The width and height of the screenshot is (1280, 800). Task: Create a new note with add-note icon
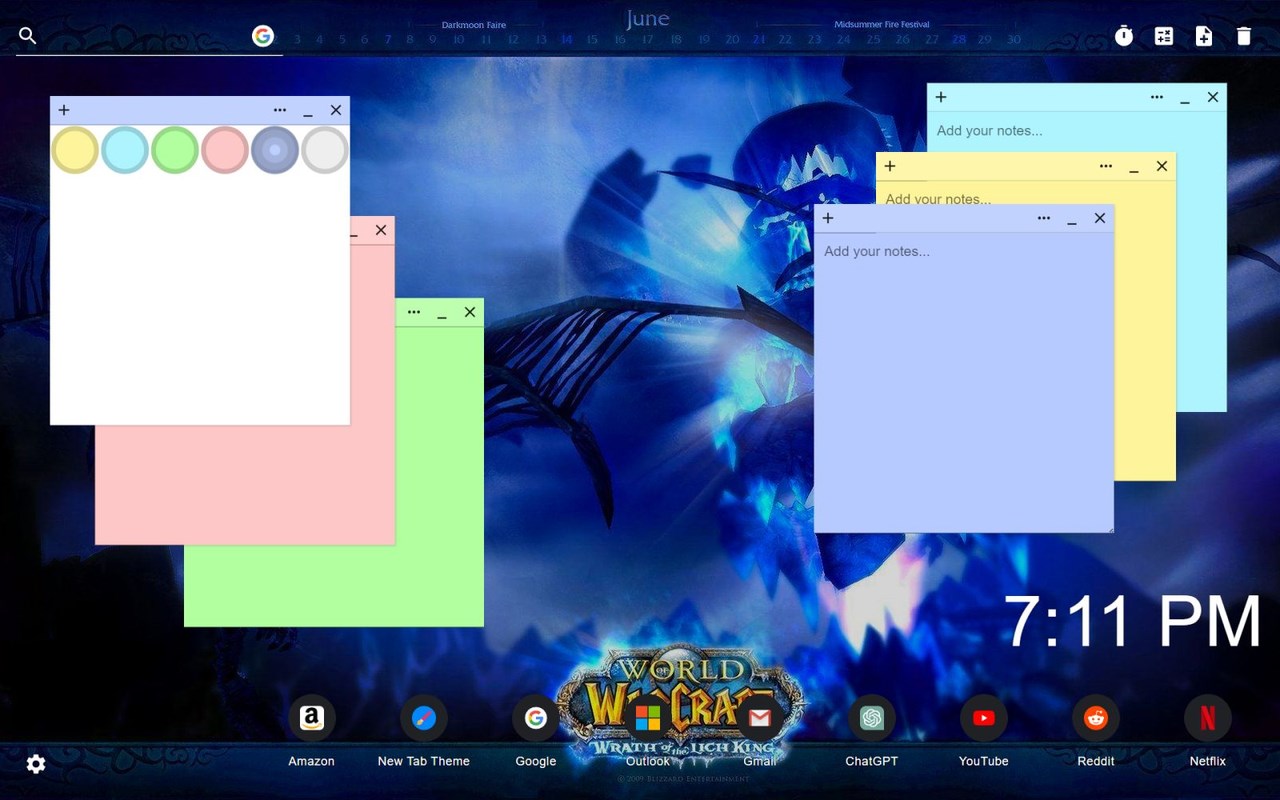[x=1204, y=36]
